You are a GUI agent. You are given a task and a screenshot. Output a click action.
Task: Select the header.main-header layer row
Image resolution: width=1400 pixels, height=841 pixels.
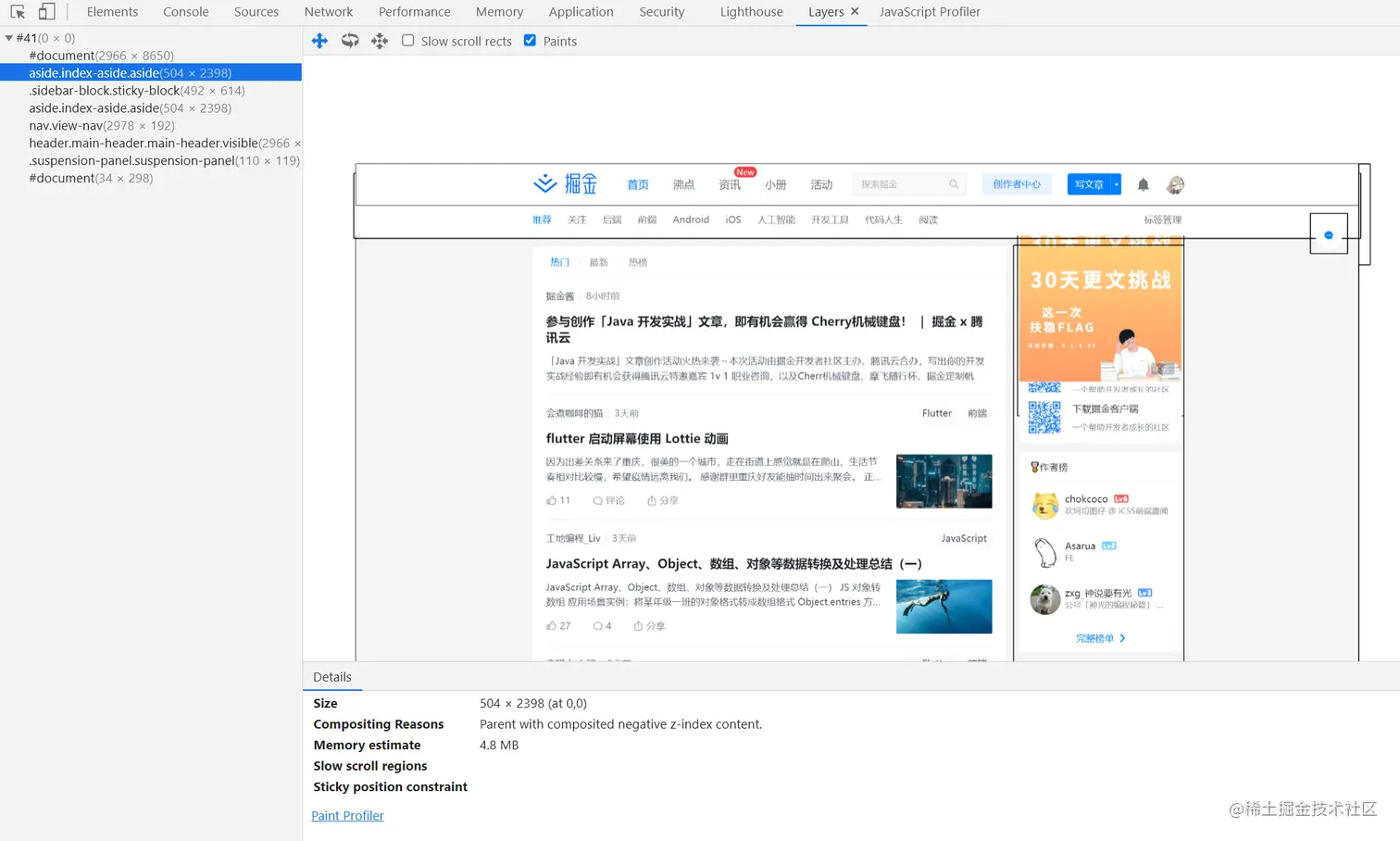point(151,144)
